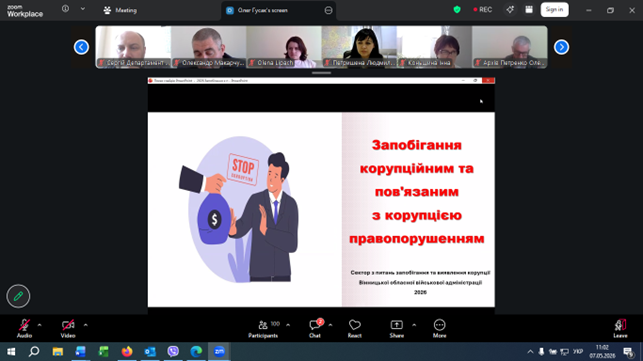Expand the share options arrow next to Share
The width and height of the screenshot is (643, 361).
tap(414, 325)
